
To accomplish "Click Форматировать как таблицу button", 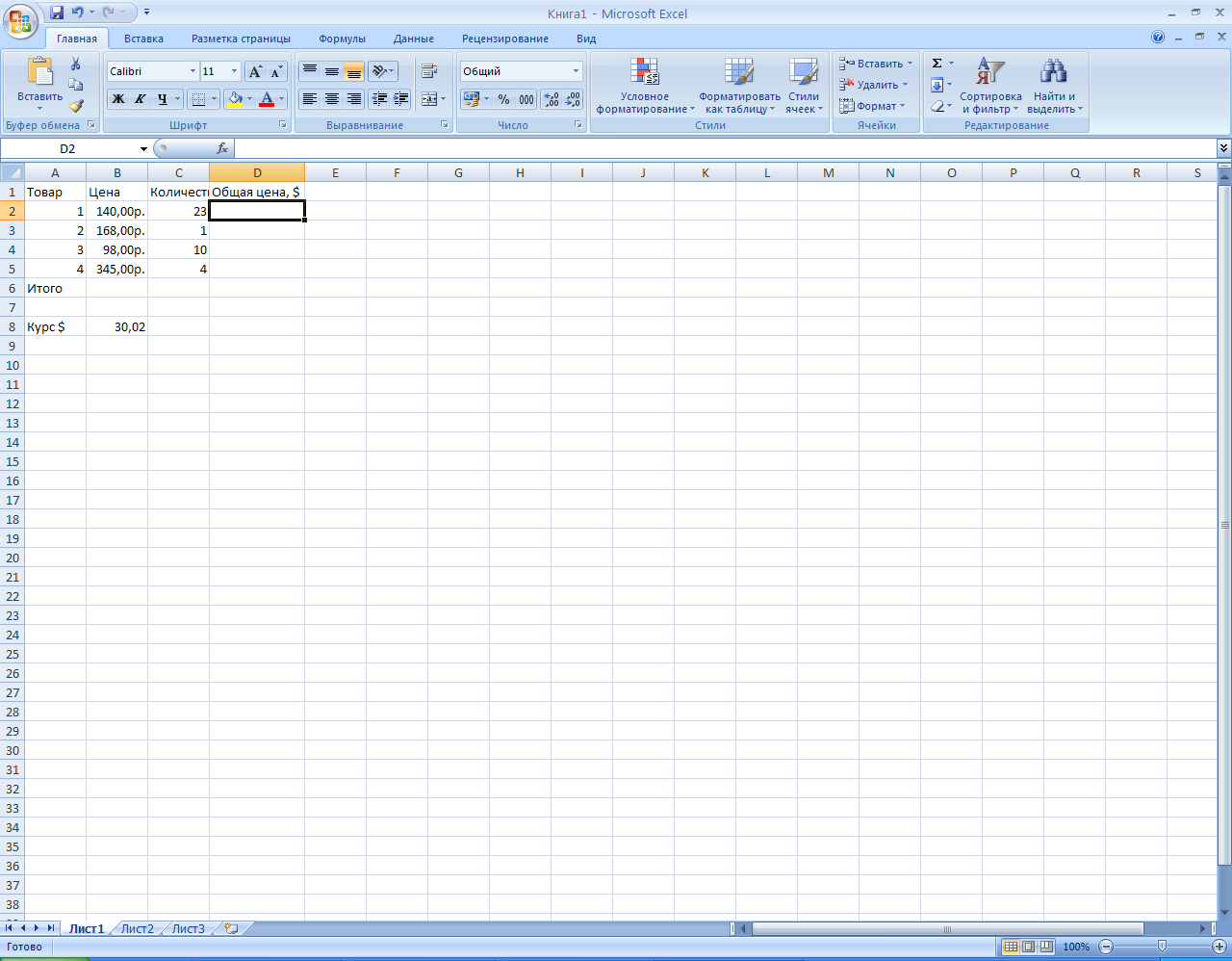I will point(739,86).
